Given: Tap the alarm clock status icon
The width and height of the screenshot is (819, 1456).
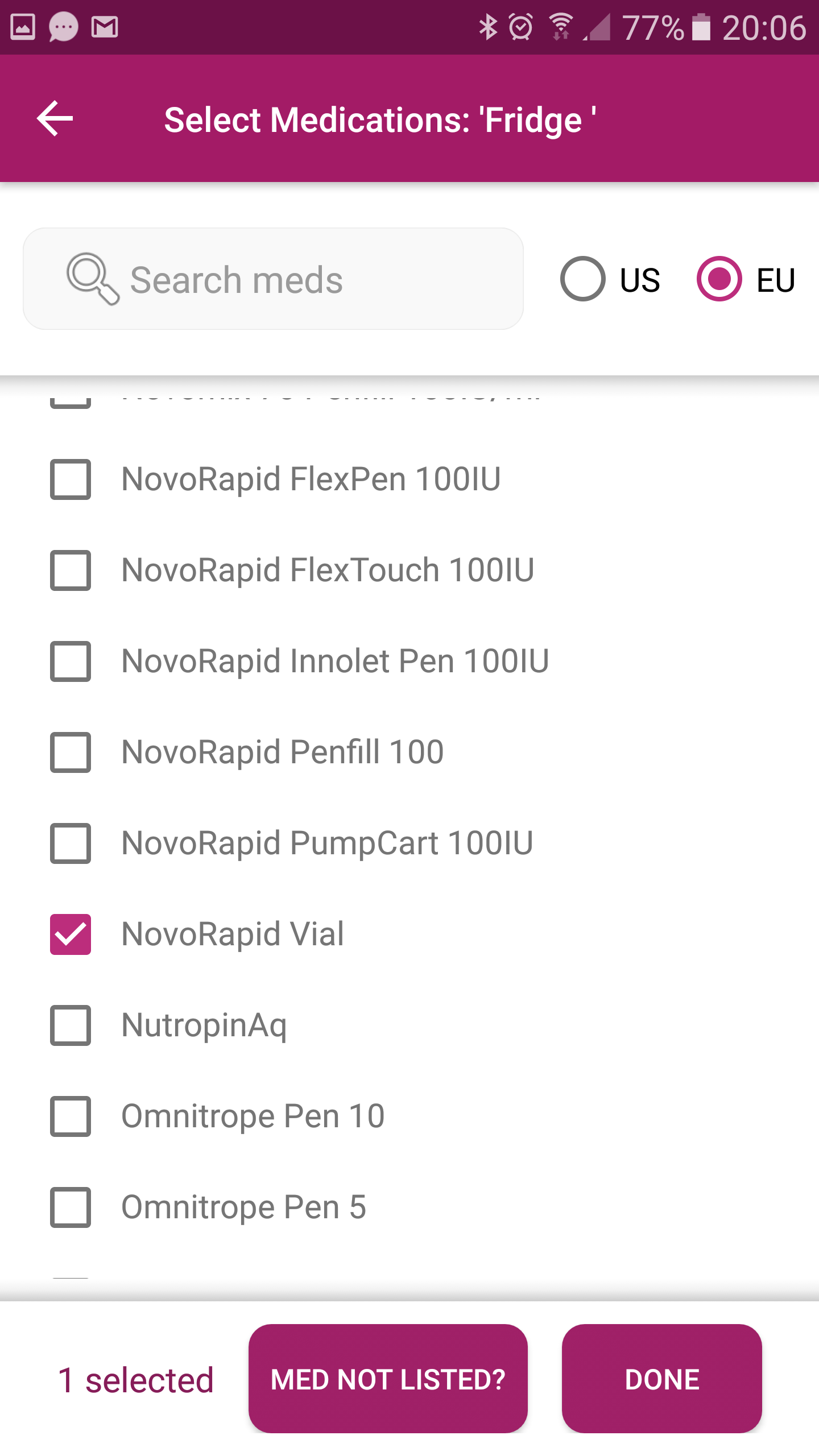Looking at the screenshot, I should (520, 27).
